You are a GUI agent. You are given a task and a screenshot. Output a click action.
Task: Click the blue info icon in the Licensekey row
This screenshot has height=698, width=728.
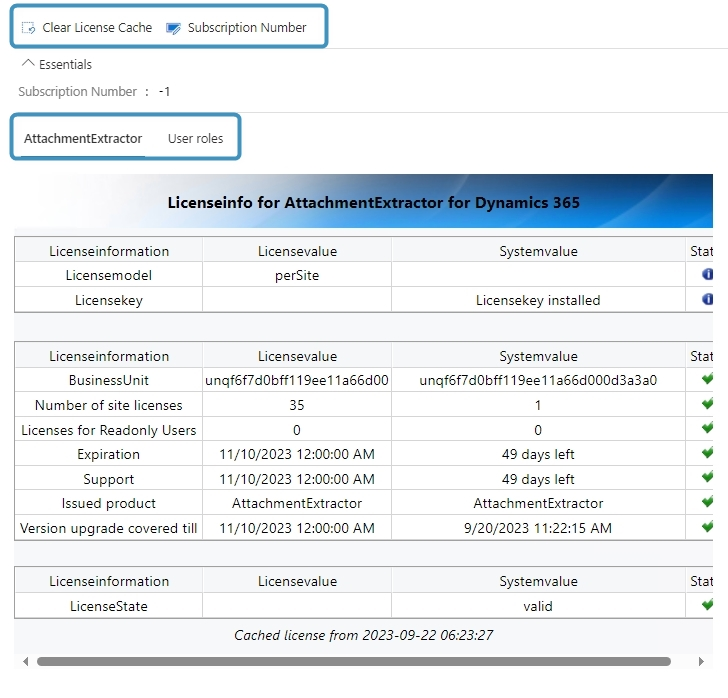pos(707,299)
